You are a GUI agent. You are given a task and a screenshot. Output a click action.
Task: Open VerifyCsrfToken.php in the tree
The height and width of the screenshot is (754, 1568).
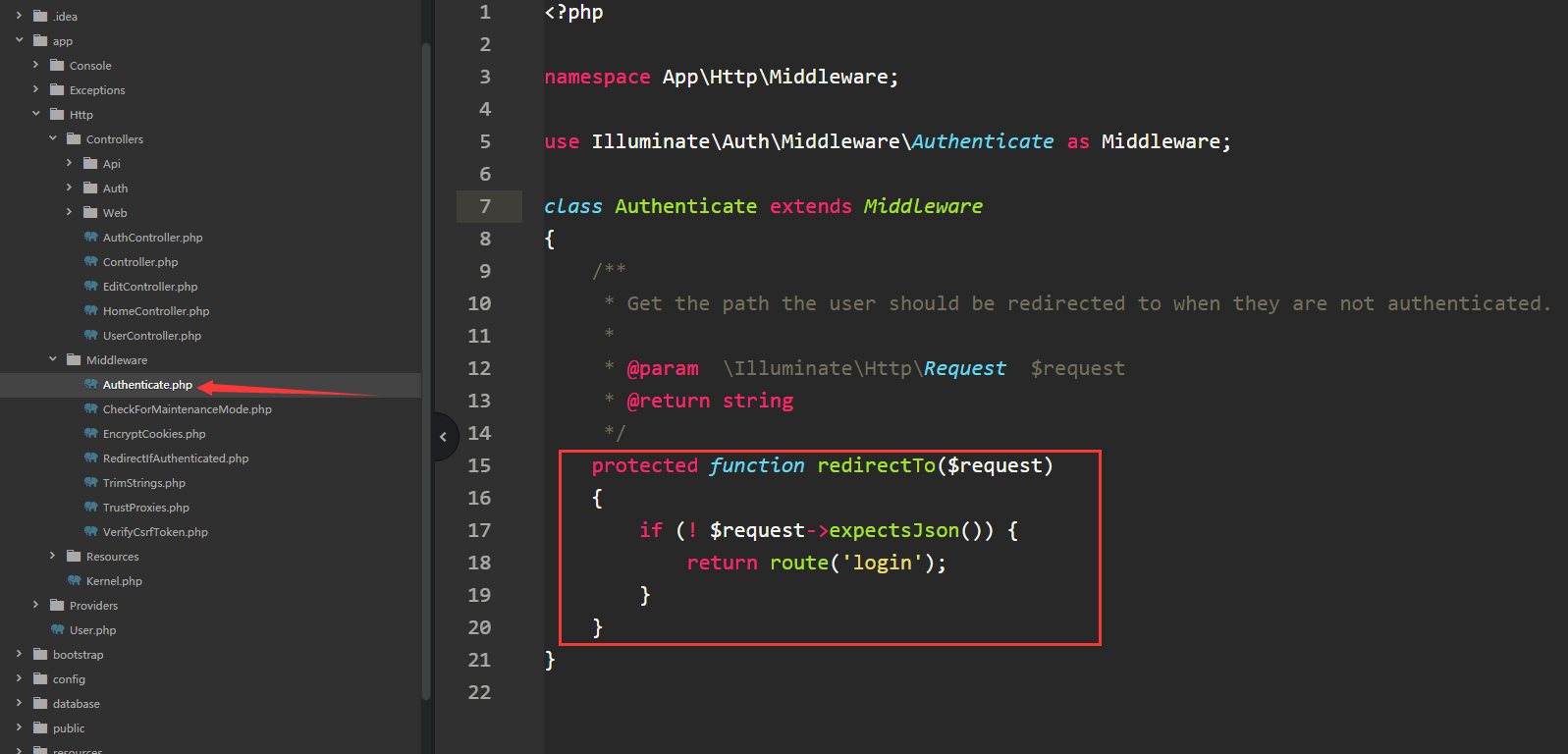pyautogui.click(x=155, y=532)
